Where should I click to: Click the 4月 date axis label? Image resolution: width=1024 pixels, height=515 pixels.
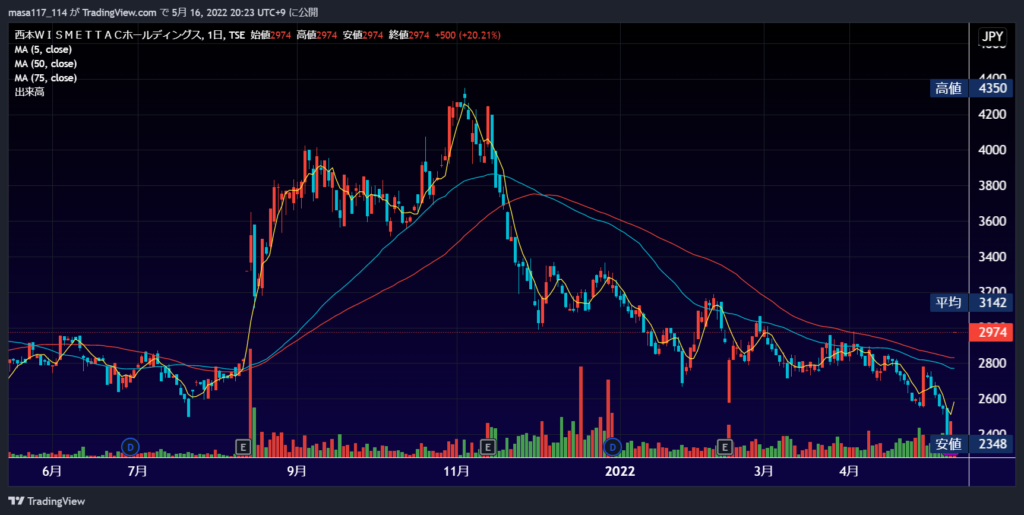848,471
